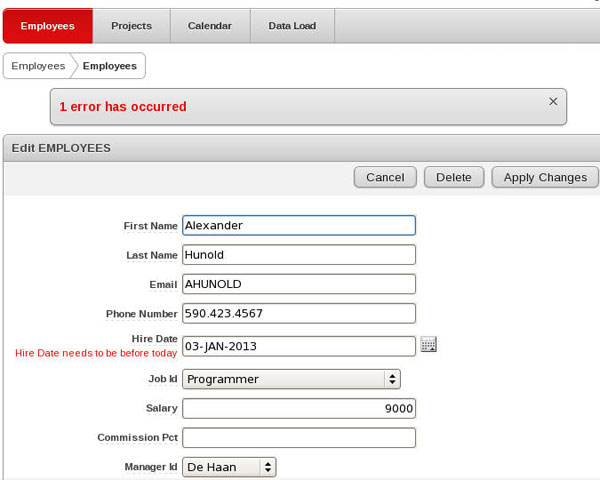
Task: Go to the Data Load tab
Action: pos(292,26)
